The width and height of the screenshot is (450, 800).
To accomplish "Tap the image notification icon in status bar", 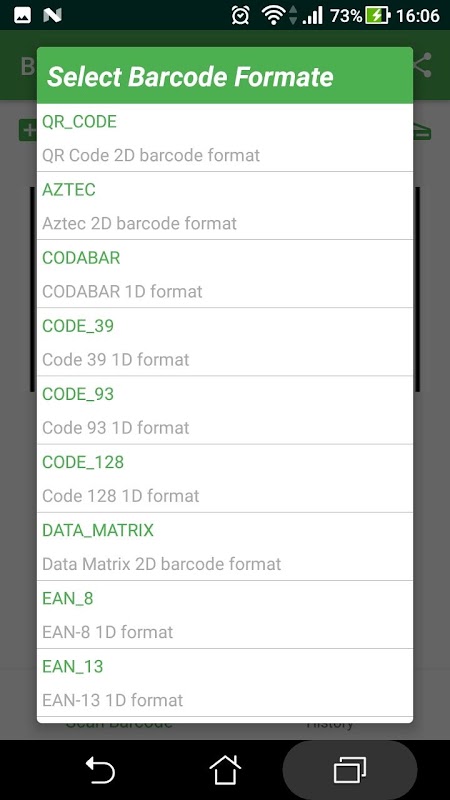I will 22,15.
